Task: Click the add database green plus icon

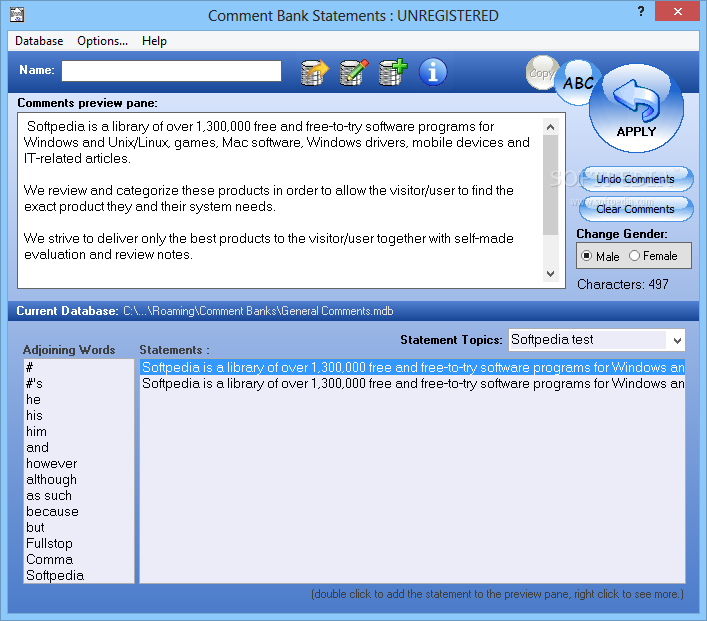Action: (393, 72)
